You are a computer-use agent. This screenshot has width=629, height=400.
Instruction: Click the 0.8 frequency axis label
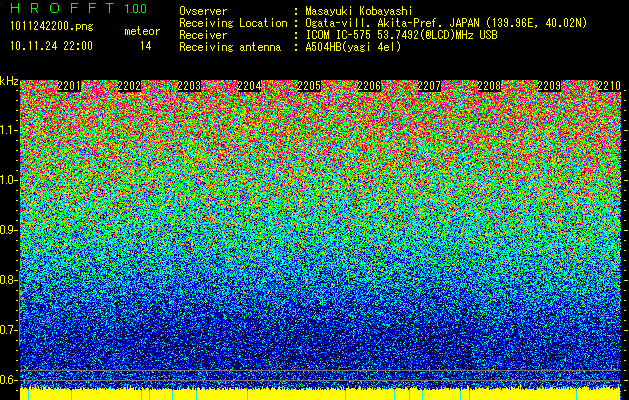tap(8, 280)
